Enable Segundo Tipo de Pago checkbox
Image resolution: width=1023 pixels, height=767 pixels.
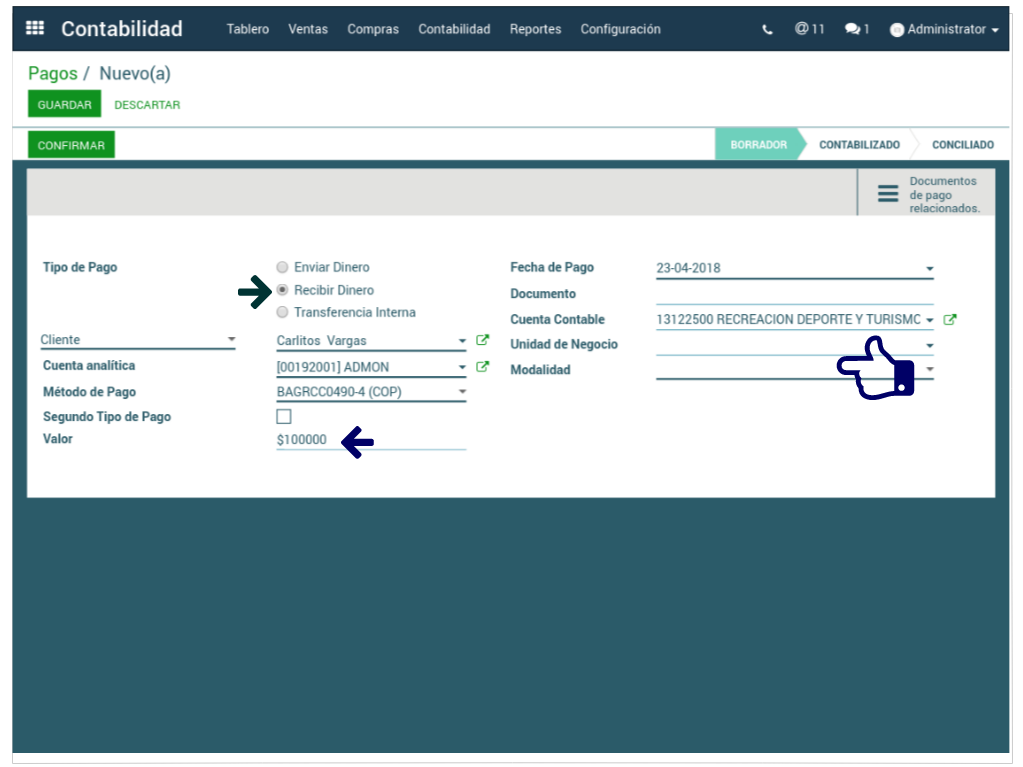284,417
